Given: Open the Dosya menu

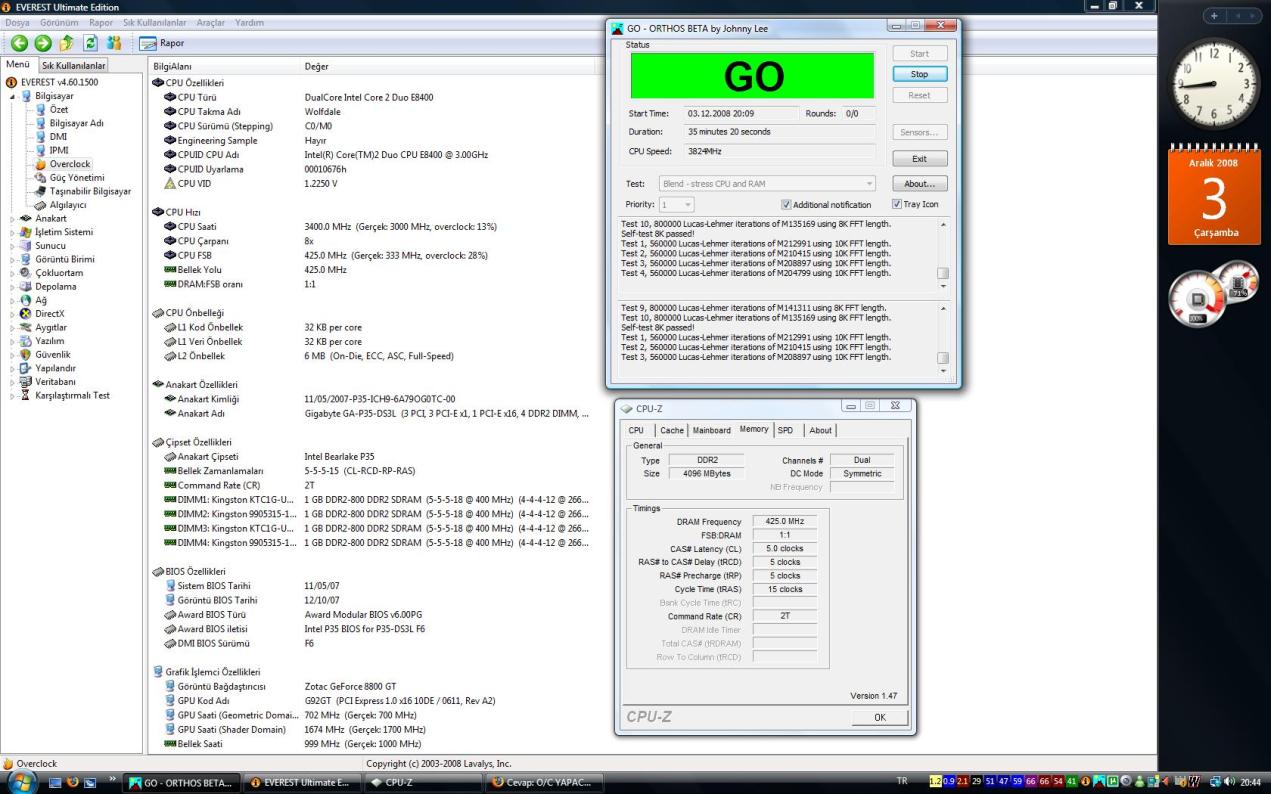Looking at the screenshot, I should point(18,22).
